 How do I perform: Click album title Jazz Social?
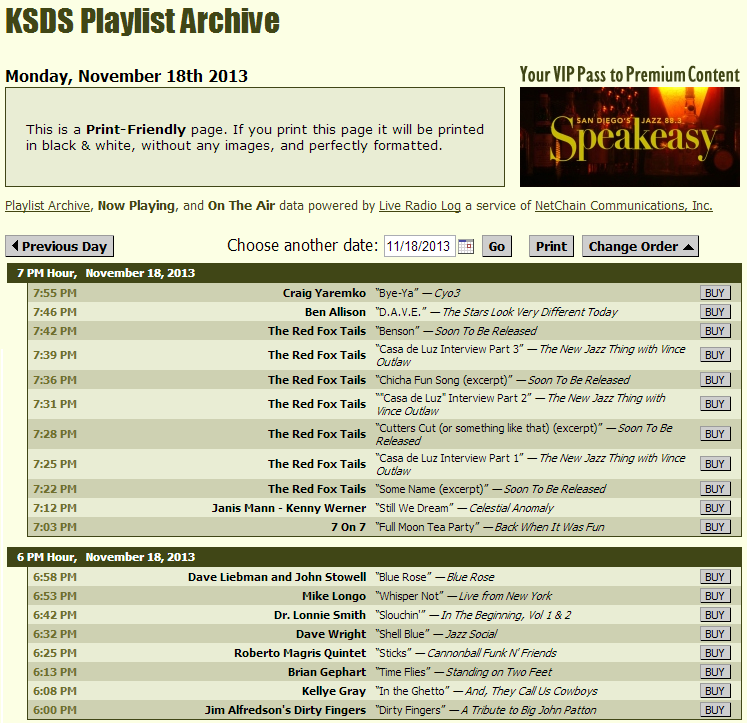coord(471,634)
